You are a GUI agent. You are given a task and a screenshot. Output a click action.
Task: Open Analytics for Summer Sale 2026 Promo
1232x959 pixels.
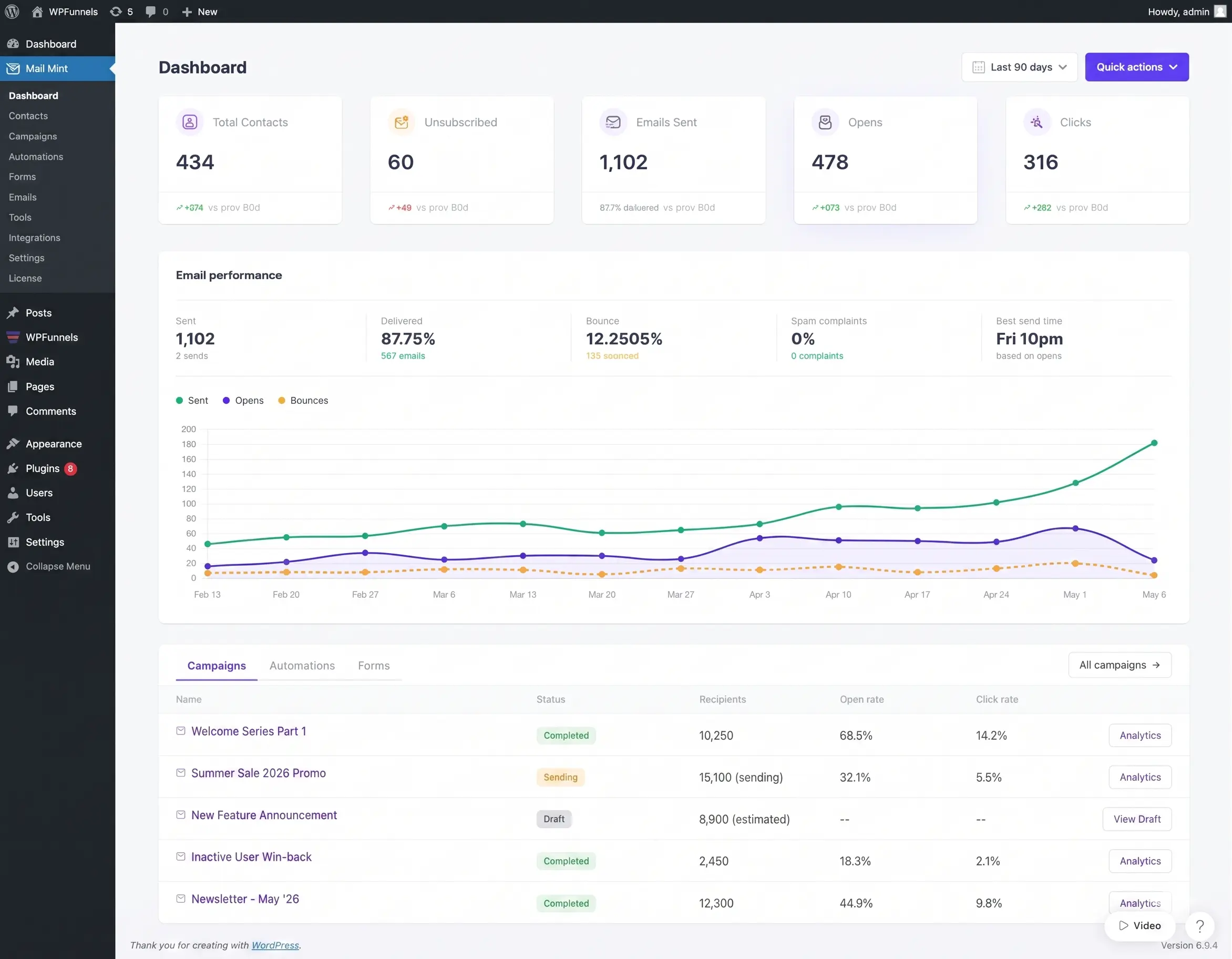(1140, 777)
